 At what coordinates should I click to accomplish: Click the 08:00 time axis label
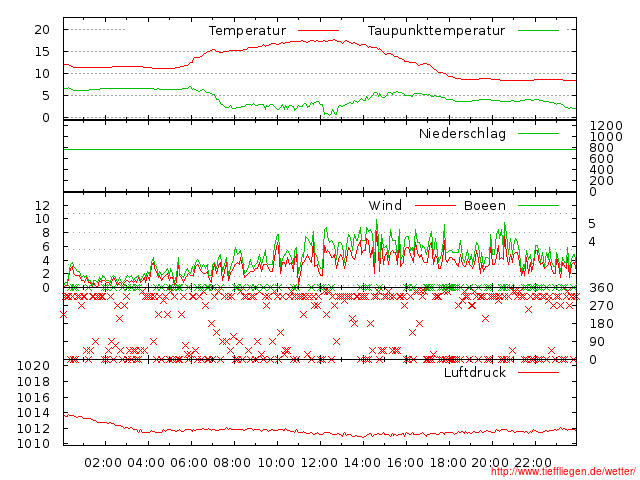pos(232,463)
